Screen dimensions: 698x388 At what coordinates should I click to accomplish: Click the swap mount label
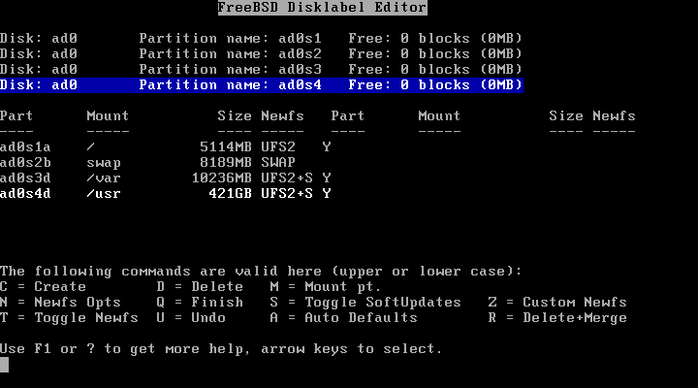[x=103, y=163]
